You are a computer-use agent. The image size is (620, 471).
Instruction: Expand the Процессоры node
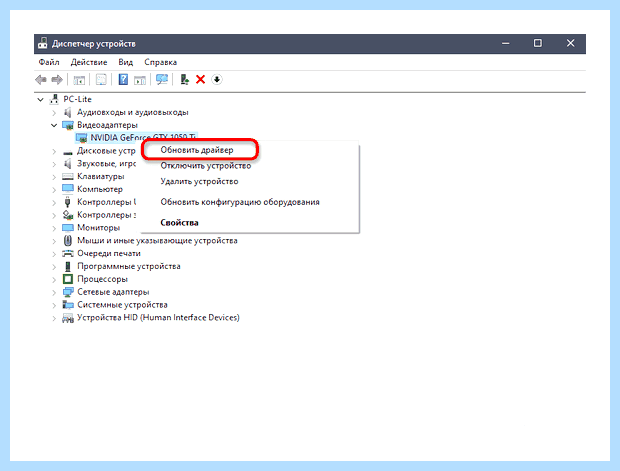click(54, 280)
